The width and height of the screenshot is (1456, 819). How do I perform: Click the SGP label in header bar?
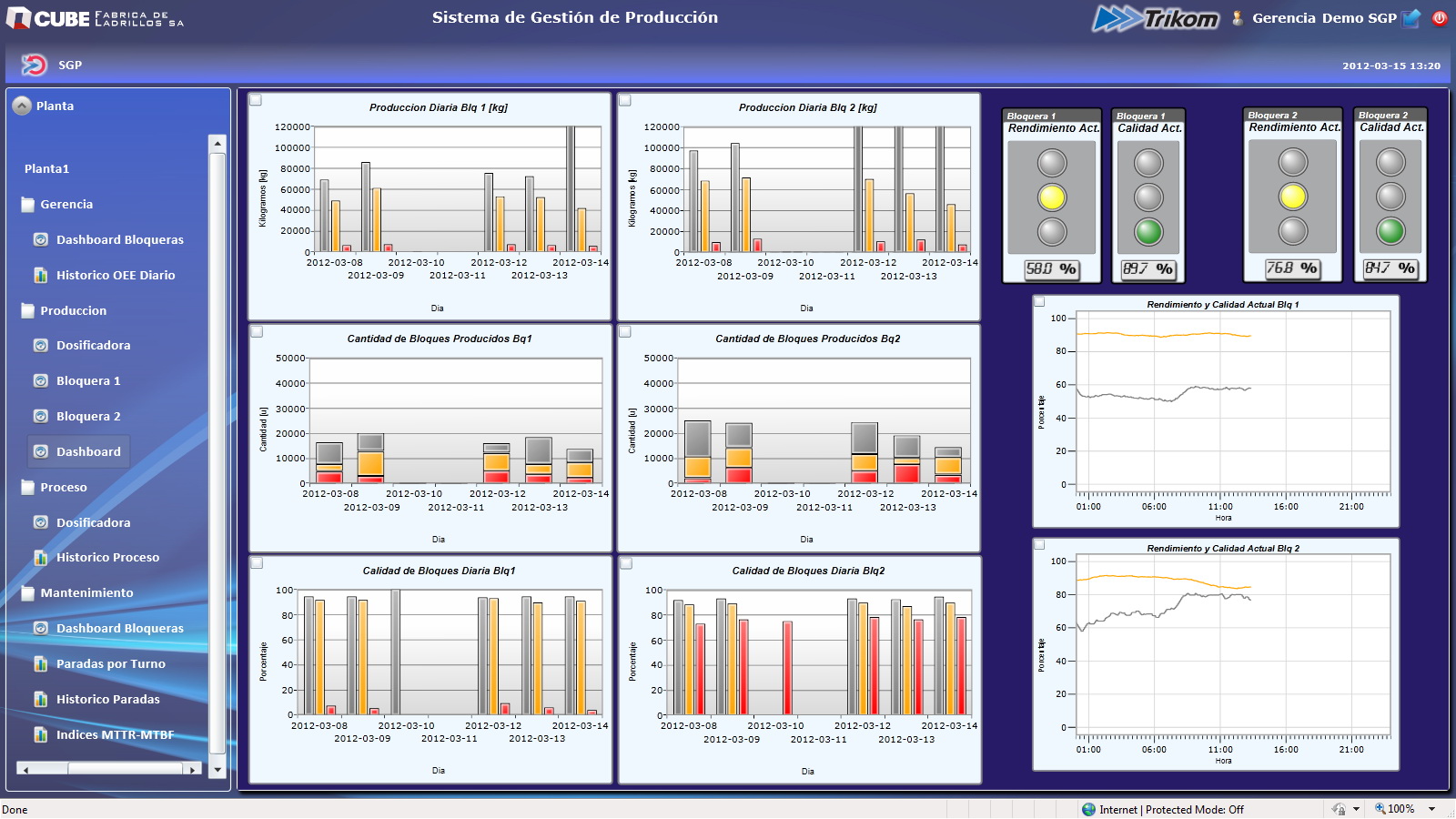(x=70, y=66)
